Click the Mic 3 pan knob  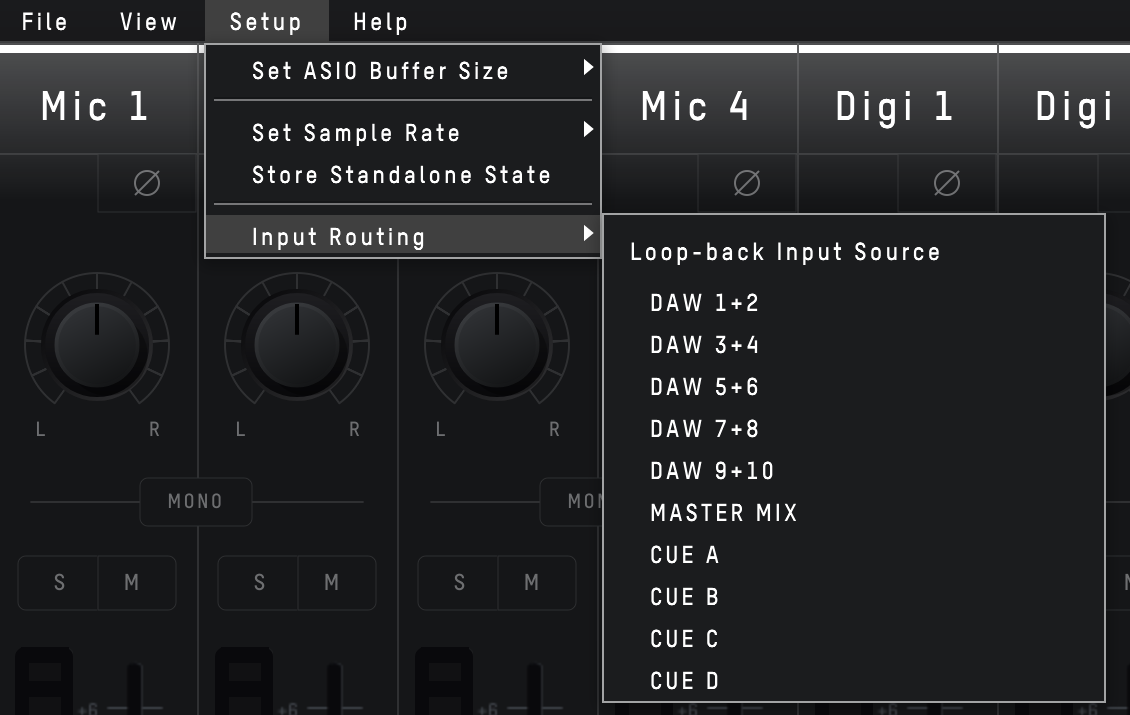(497, 345)
